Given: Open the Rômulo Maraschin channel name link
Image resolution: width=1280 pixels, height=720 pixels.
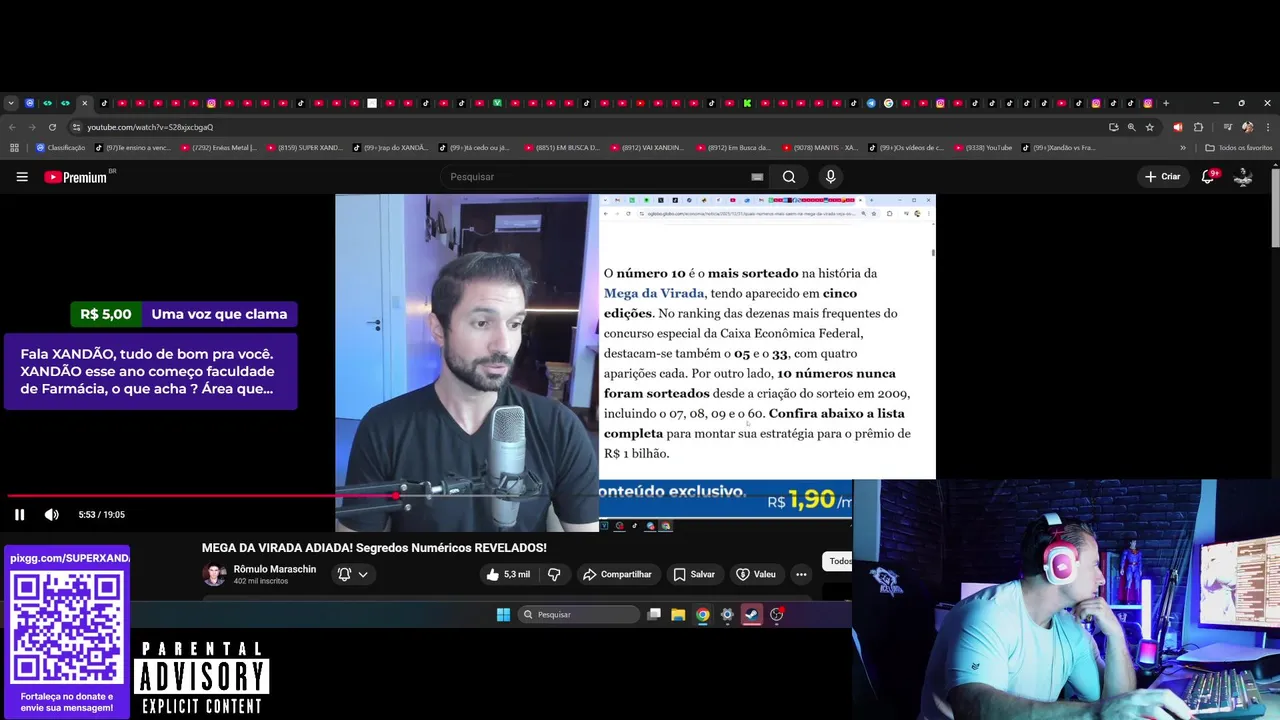Looking at the screenshot, I should [275, 569].
